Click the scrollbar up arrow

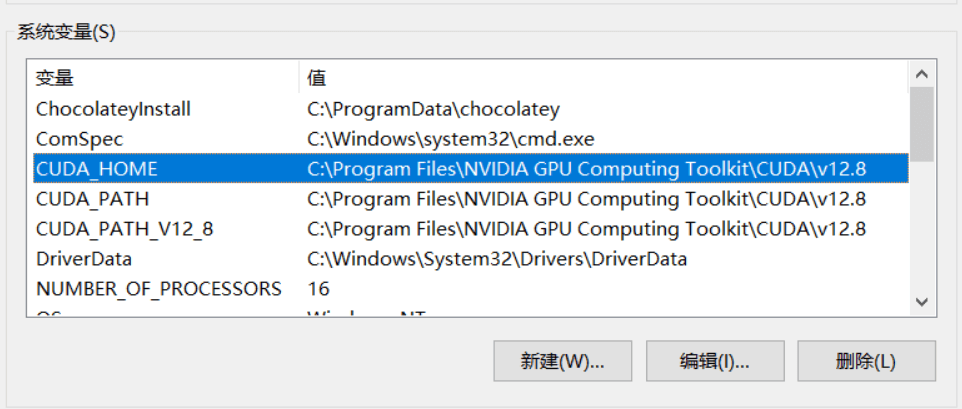[922, 74]
